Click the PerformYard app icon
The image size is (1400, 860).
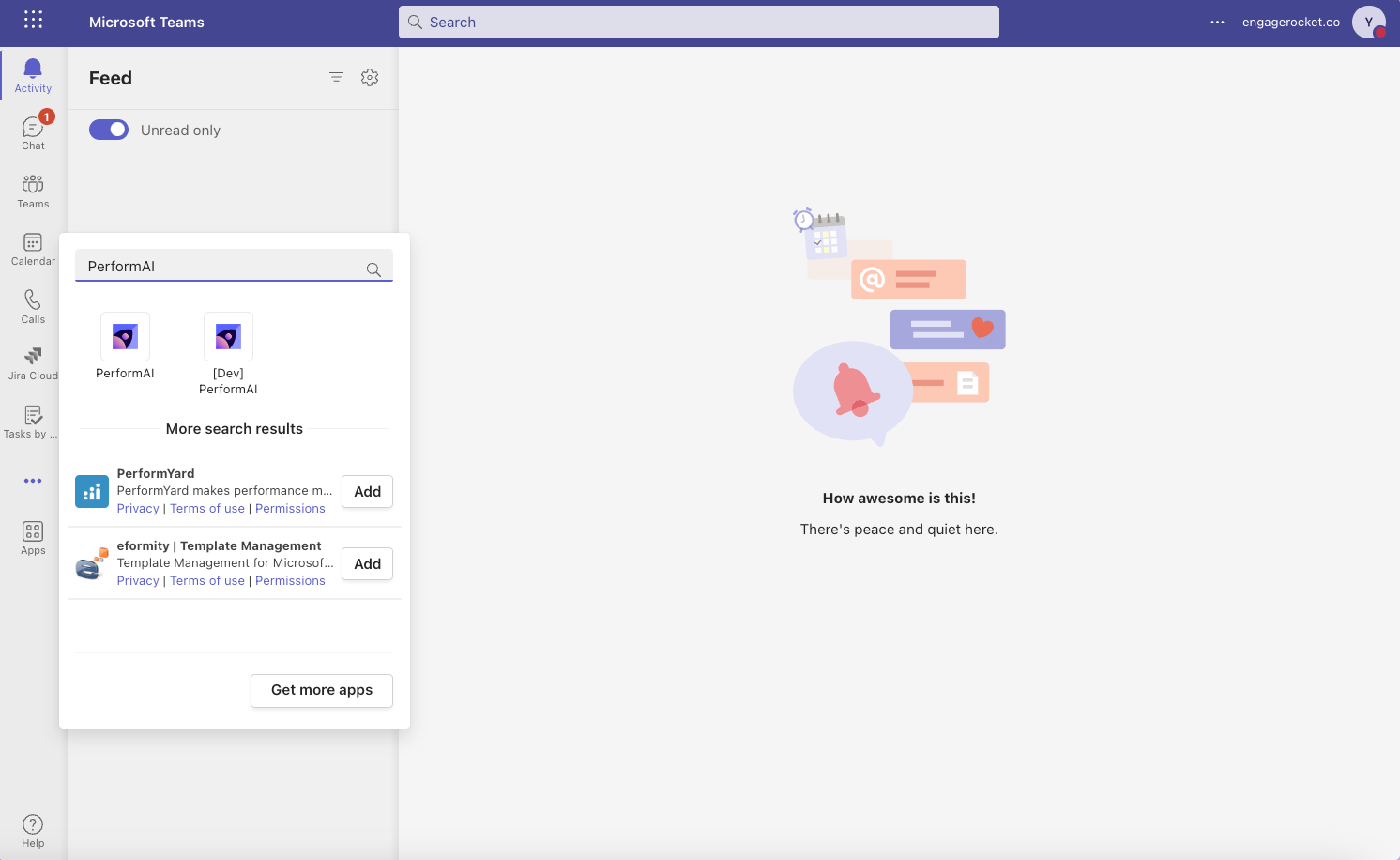[92, 491]
